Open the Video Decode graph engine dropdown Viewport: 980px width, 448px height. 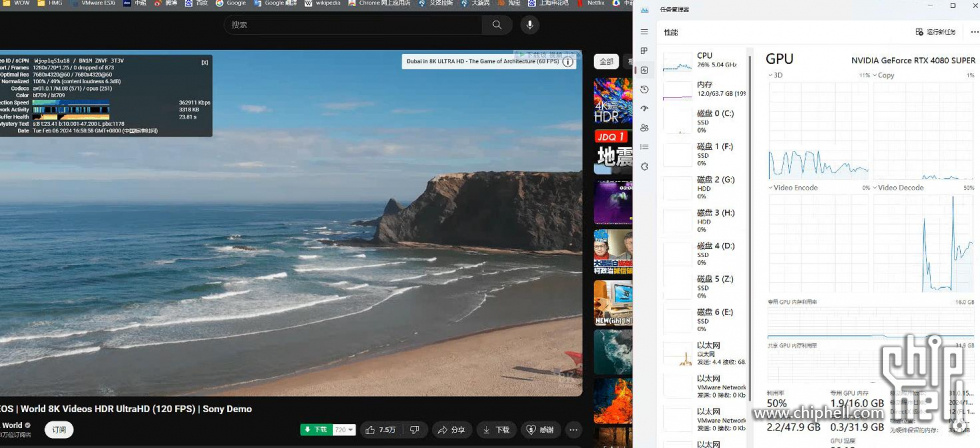pyautogui.click(x=898, y=187)
